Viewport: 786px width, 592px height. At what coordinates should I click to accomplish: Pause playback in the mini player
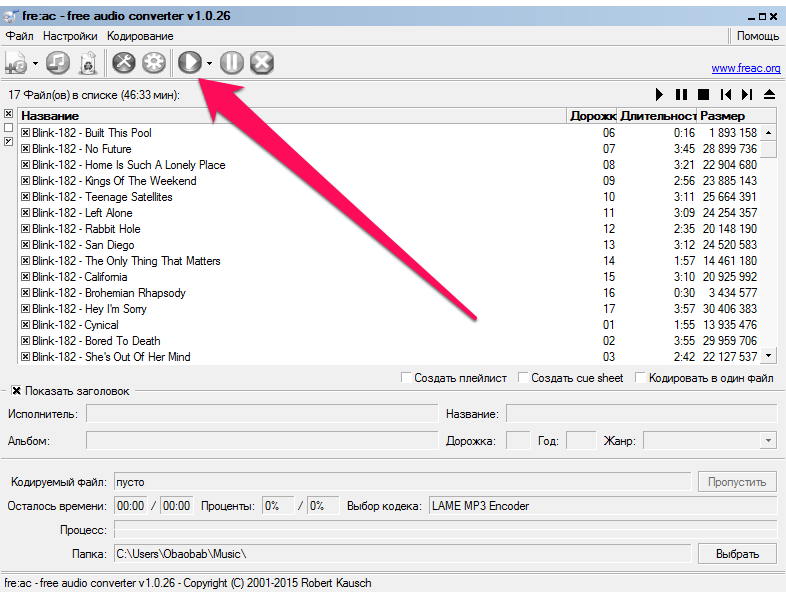pyautogui.click(x=681, y=94)
